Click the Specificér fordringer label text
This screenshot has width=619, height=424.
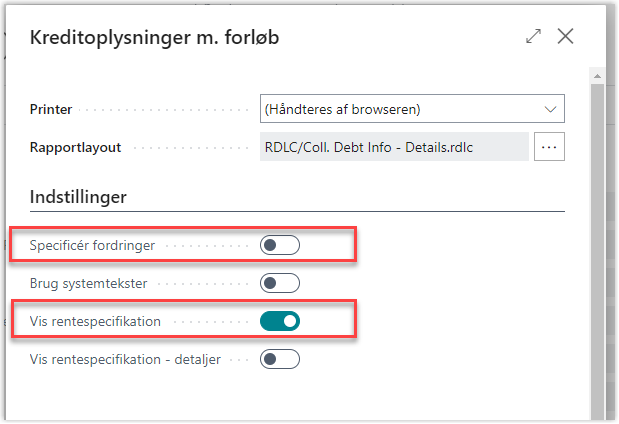(x=92, y=245)
